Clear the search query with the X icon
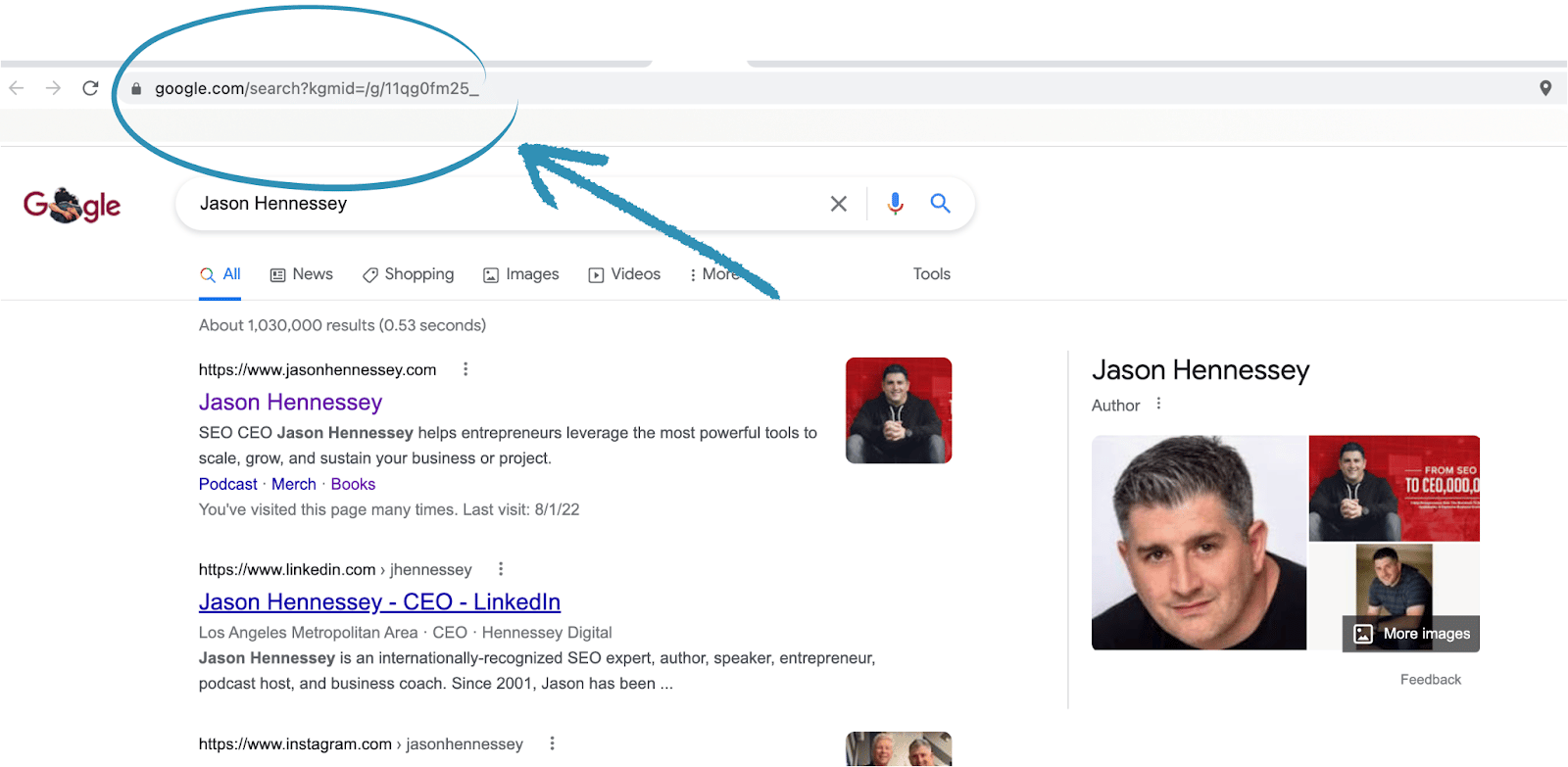Viewport: 1568px width, 767px height. (x=839, y=204)
